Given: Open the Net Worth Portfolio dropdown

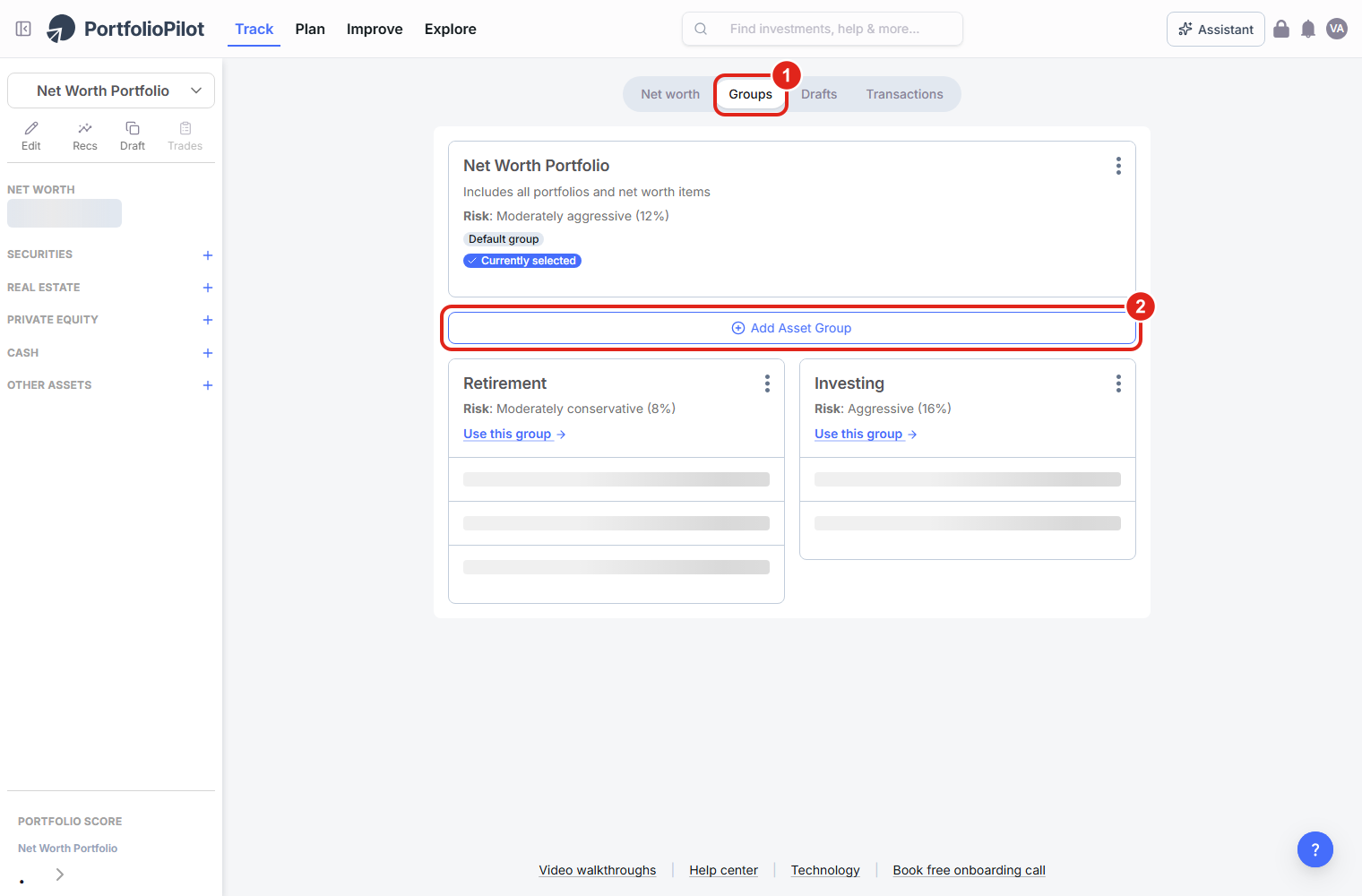Looking at the screenshot, I should click(x=111, y=90).
